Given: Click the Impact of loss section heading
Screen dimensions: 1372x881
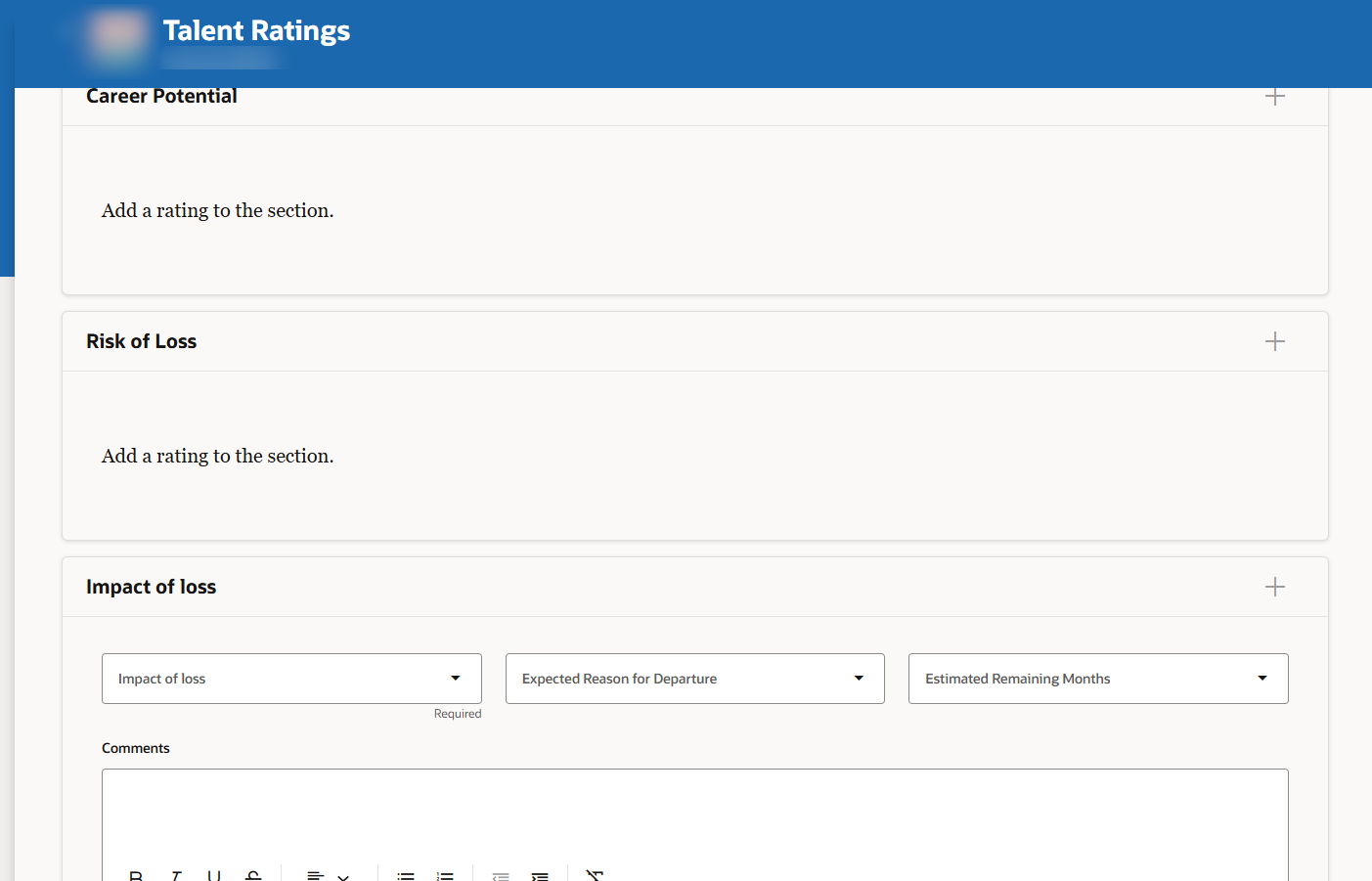Looking at the screenshot, I should [152, 587].
